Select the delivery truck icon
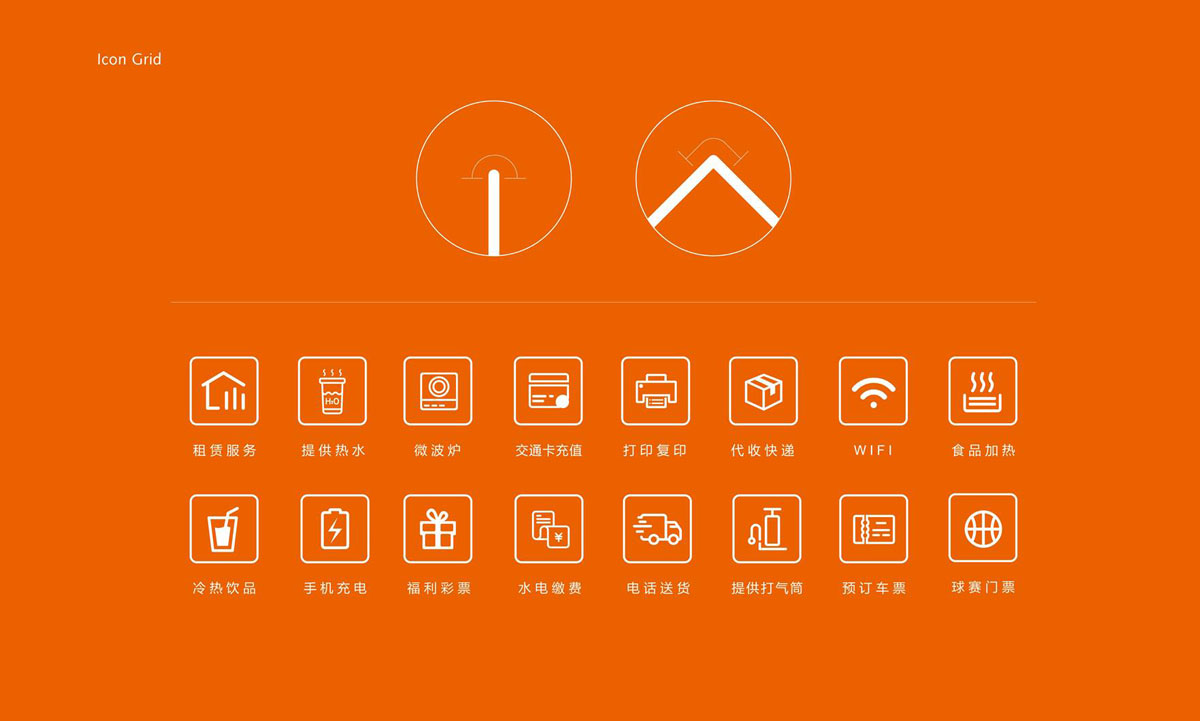The height and width of the screenshot is (721, 1200). click(657, 528)
